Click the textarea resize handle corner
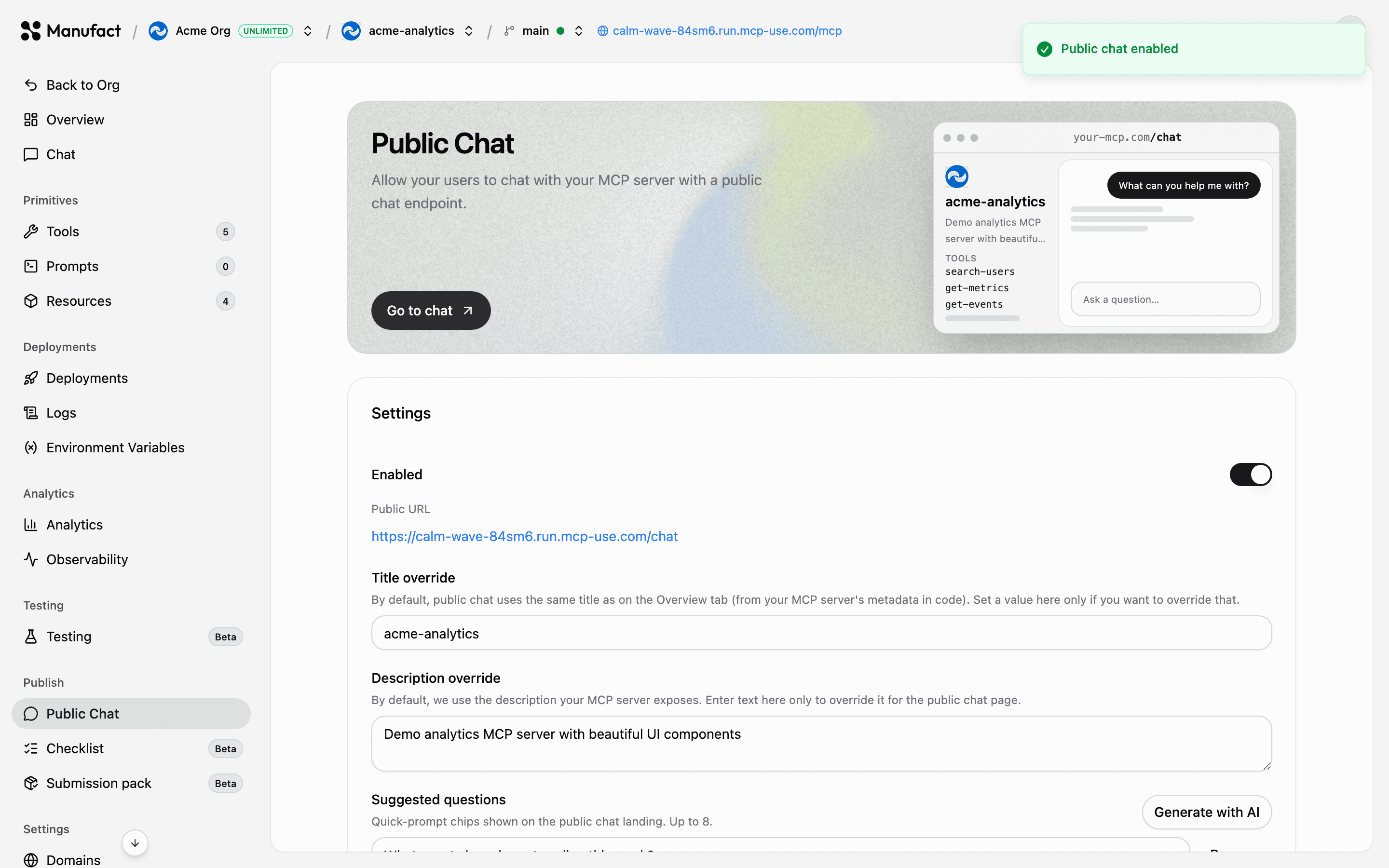The width and height of the screenshot is (1389, 868). coord(1267,766)
